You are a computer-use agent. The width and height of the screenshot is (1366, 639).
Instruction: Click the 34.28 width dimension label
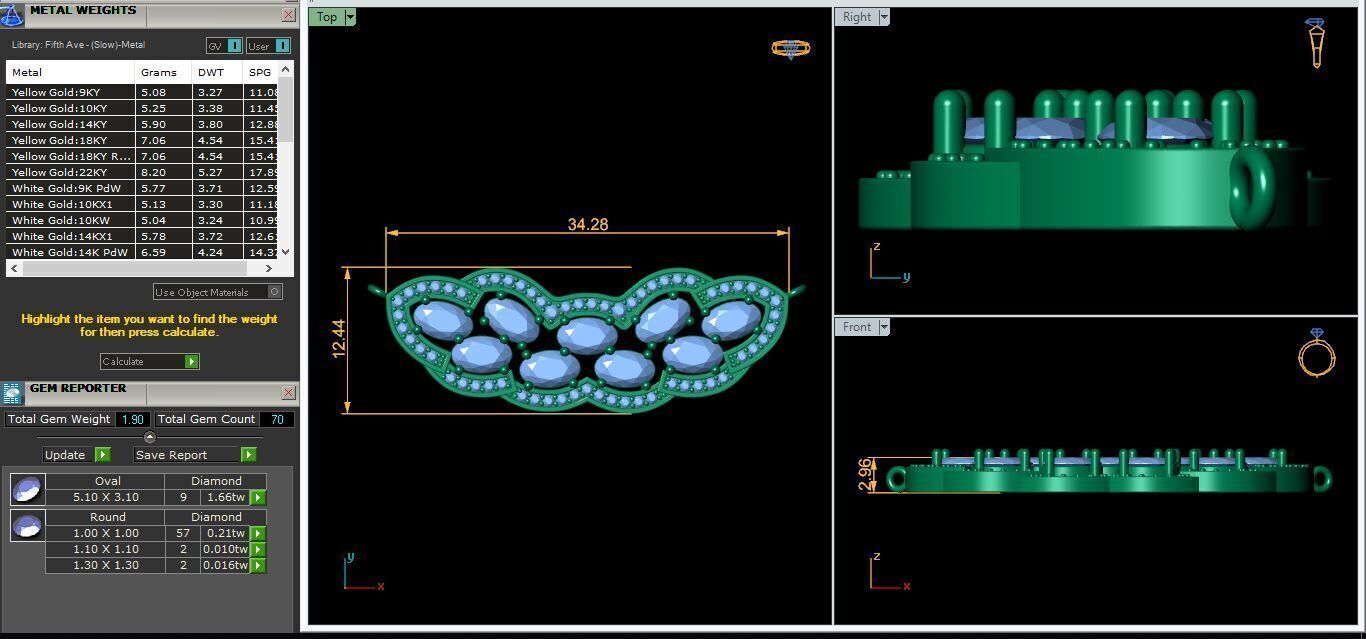pos(588,224)
